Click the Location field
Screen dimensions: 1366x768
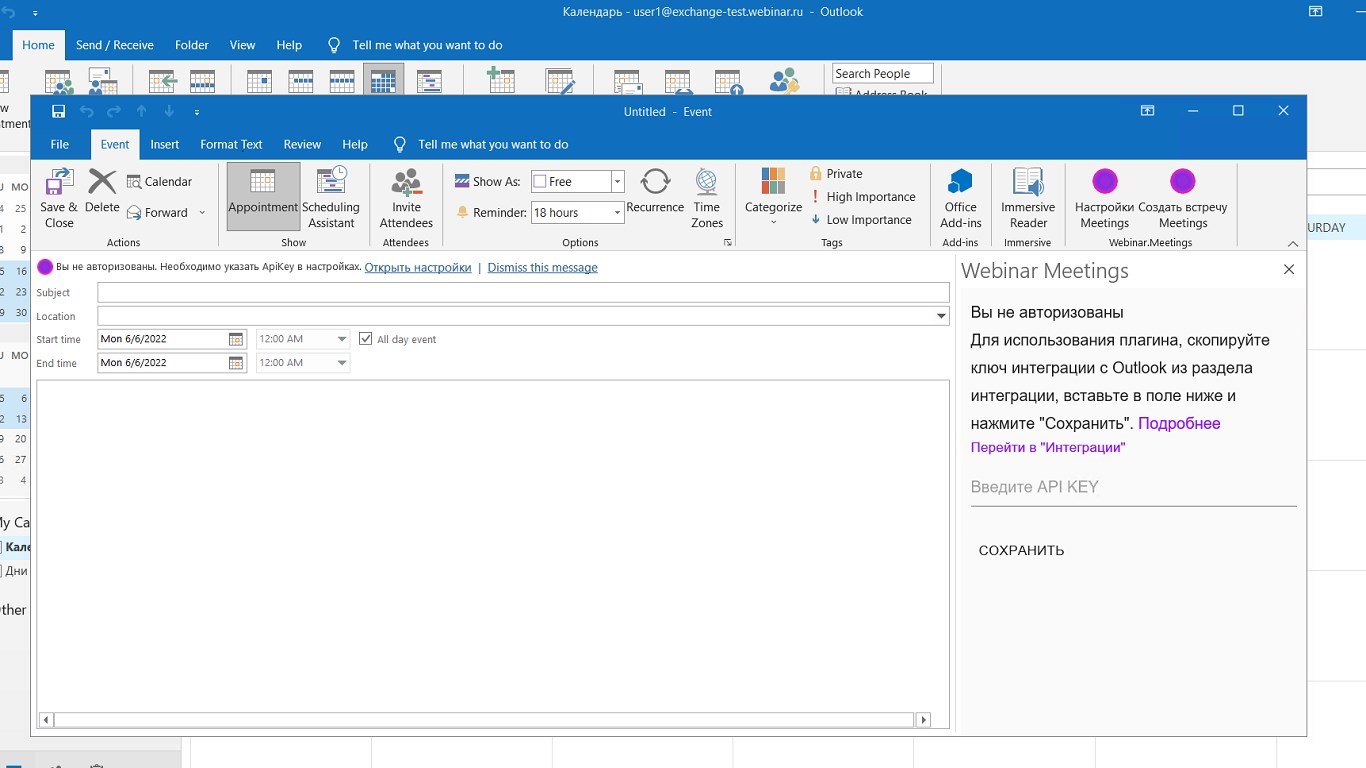click(x=515, y=317)
